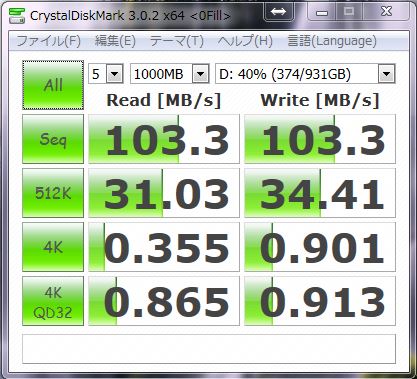Click the Write [MB/s] column header
Image resolution: width=417 pixels, height=379 pixels.
320,100
